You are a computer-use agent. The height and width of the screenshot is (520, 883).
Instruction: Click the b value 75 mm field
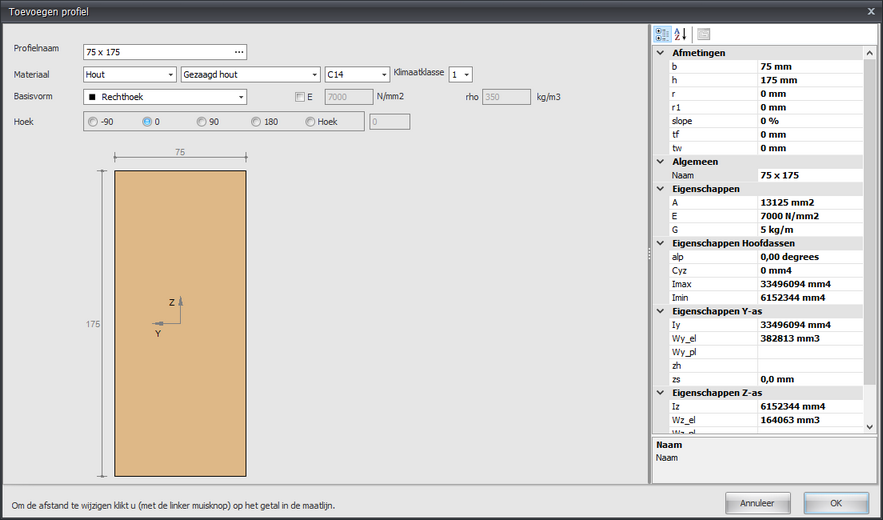coord(810,66)
